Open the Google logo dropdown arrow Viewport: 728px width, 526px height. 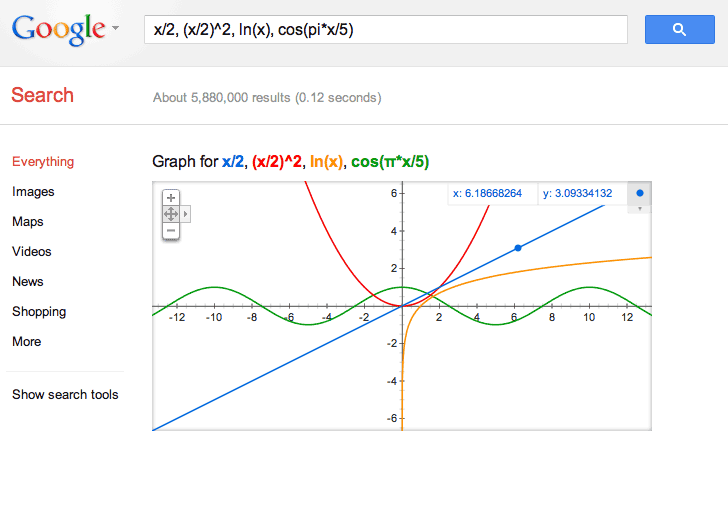pos(115,28)
